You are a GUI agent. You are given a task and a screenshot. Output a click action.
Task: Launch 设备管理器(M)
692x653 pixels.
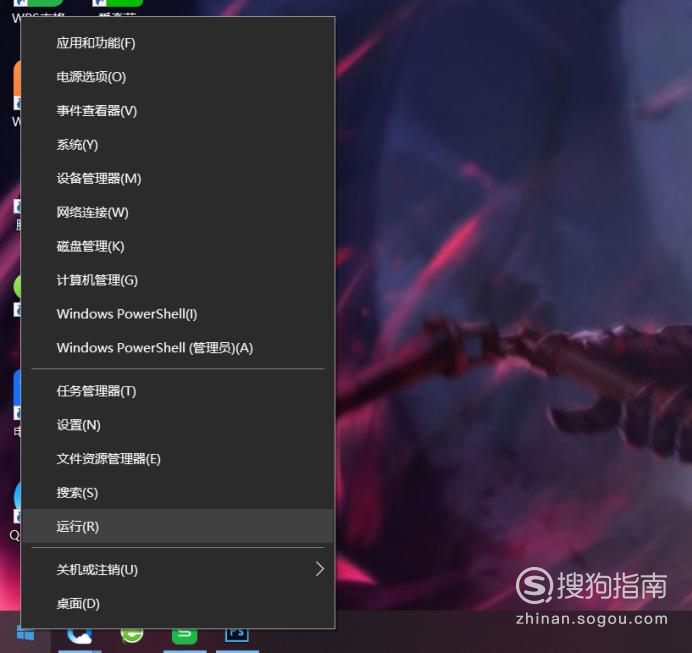178,179
